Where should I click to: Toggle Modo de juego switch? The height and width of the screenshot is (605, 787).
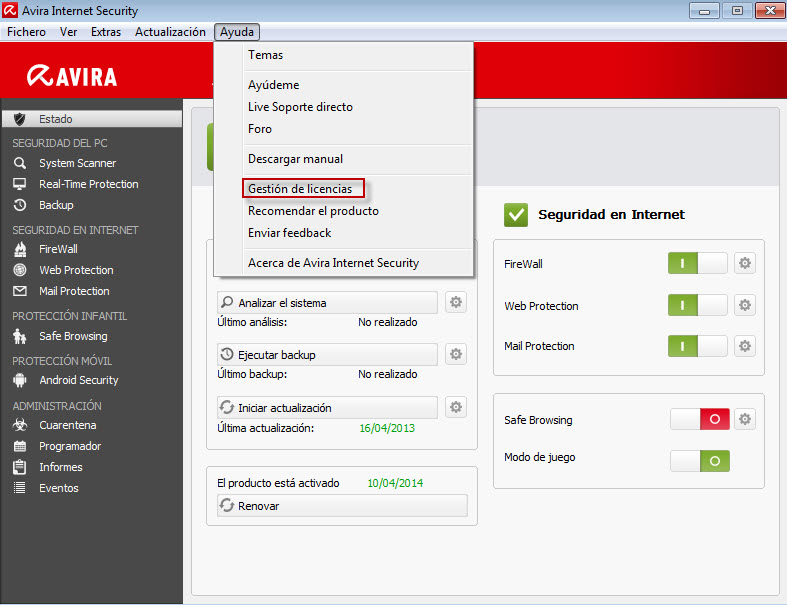pos(700,461)
